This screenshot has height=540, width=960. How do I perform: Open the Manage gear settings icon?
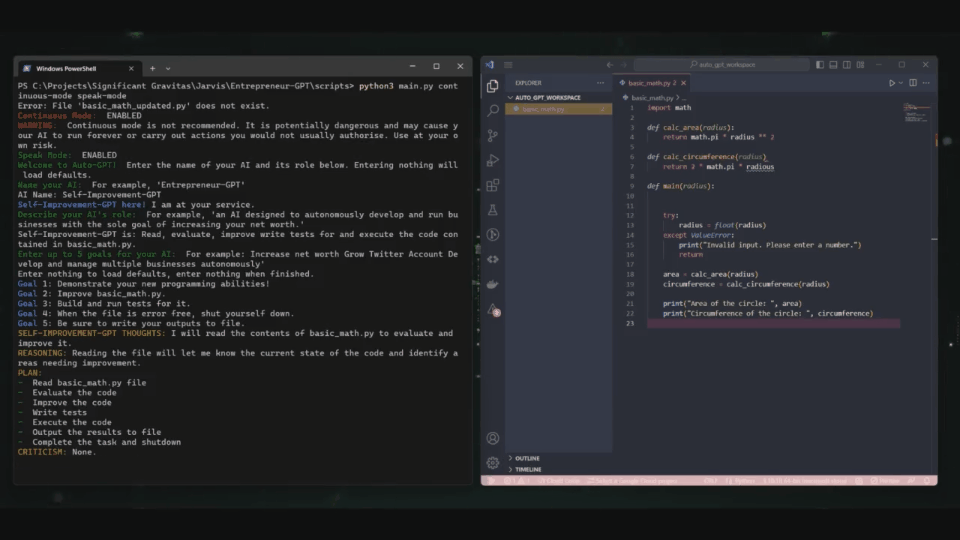[492, 462]
